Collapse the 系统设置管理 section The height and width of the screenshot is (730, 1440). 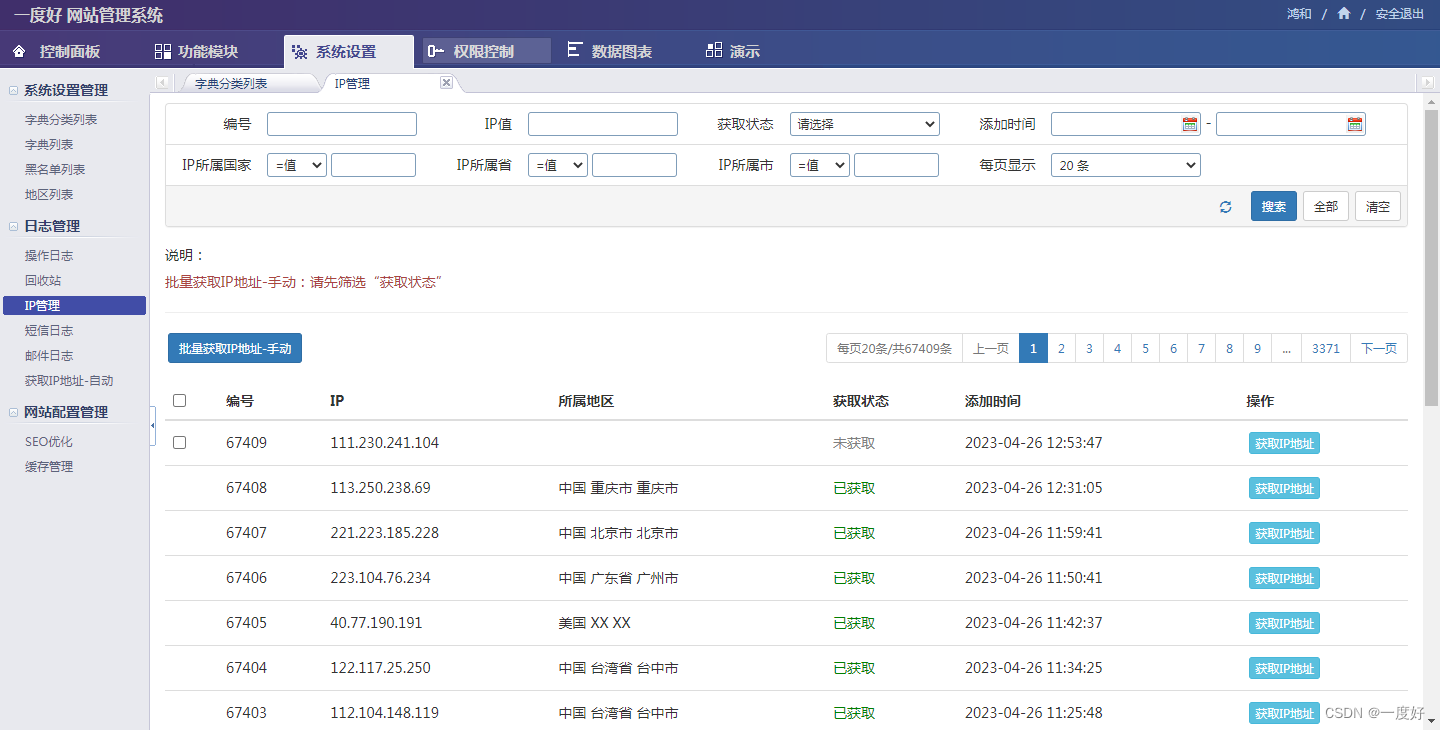(x=14, y=91)
